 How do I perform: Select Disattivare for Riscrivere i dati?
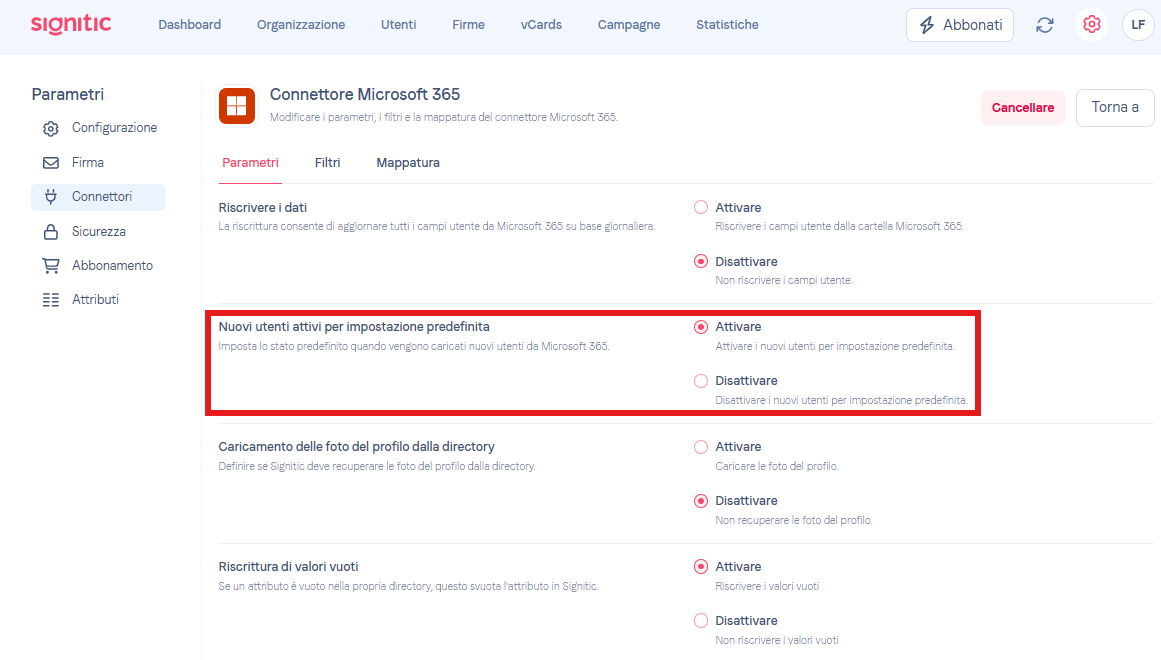(700, 261)
